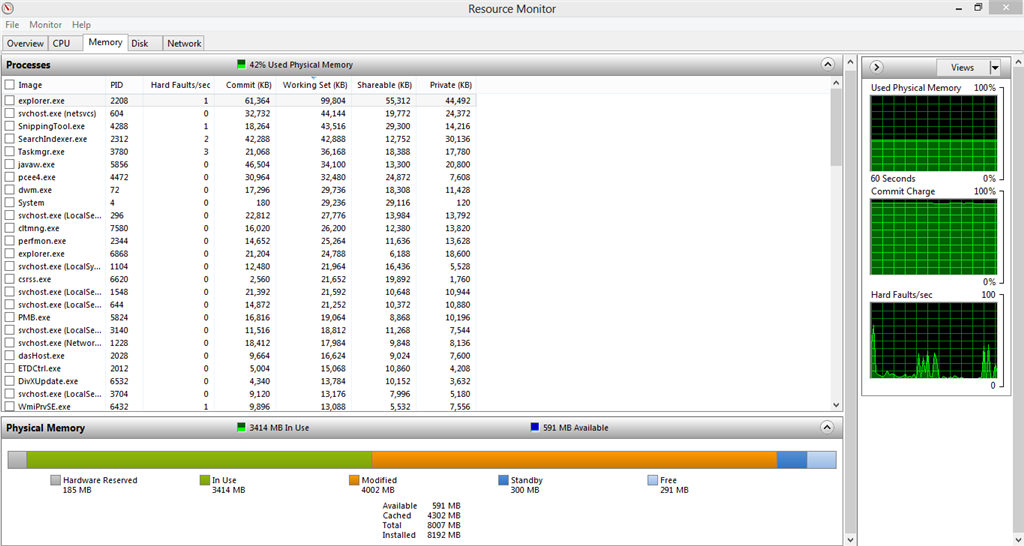Switch to the CPU tab
1024x546 pixels.
point(61,43)
